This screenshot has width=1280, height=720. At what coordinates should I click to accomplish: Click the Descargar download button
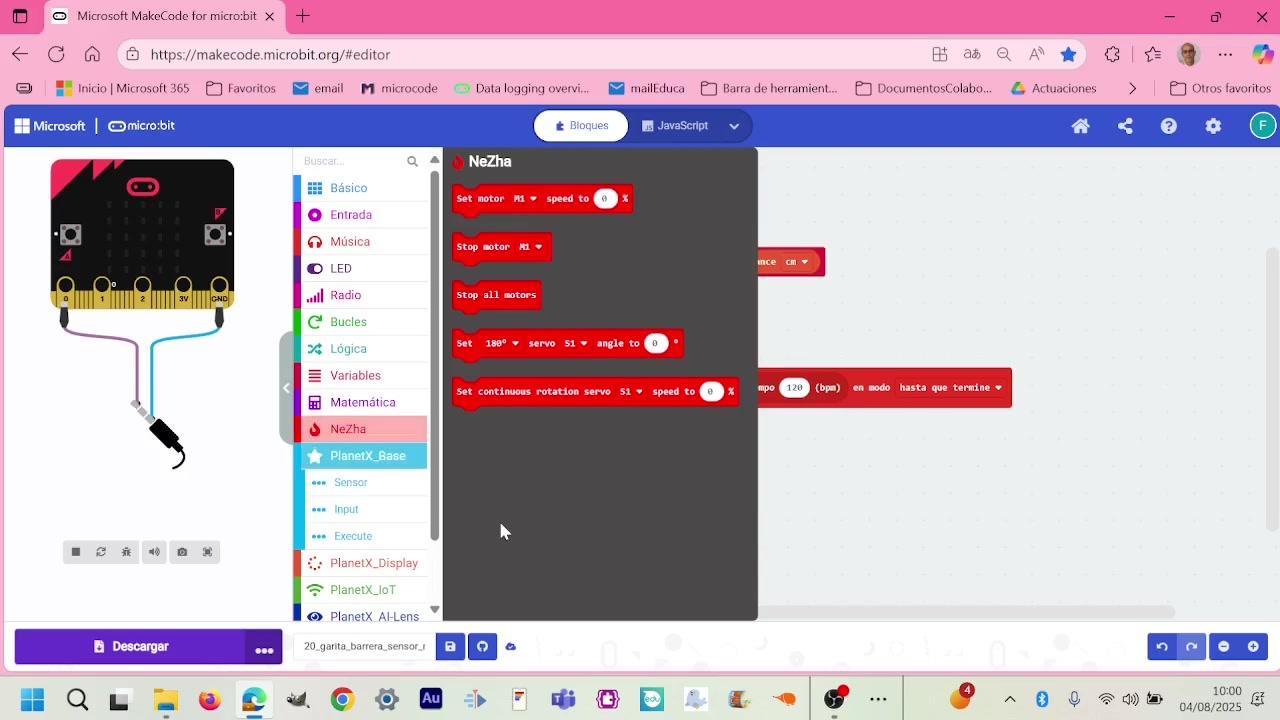coord(130,647)
